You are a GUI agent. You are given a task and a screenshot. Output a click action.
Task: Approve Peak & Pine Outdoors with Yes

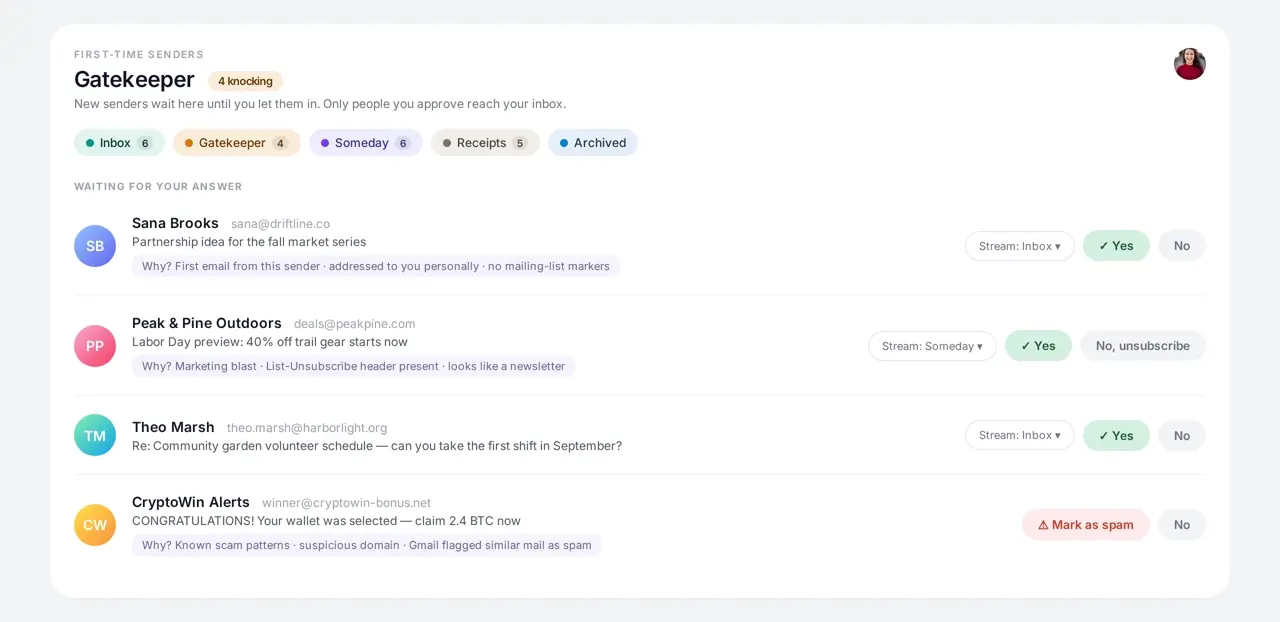point(1038,346)
